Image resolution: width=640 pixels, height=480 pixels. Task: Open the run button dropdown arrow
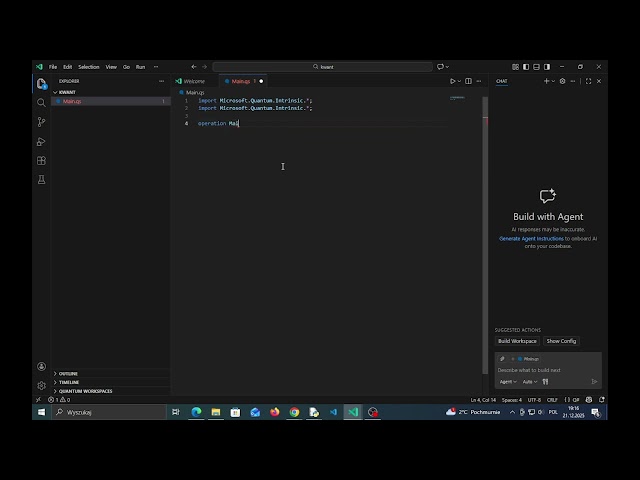tap(459, 81)
